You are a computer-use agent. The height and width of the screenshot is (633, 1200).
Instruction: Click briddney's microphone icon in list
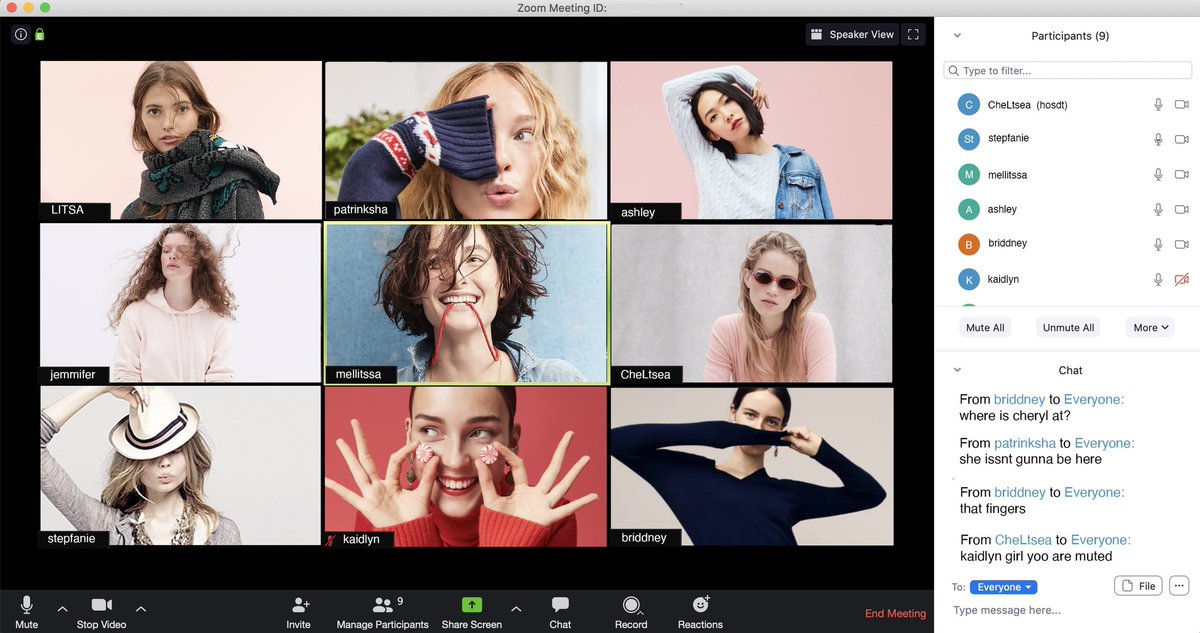pyautogui.click(x=1158, y=244)
